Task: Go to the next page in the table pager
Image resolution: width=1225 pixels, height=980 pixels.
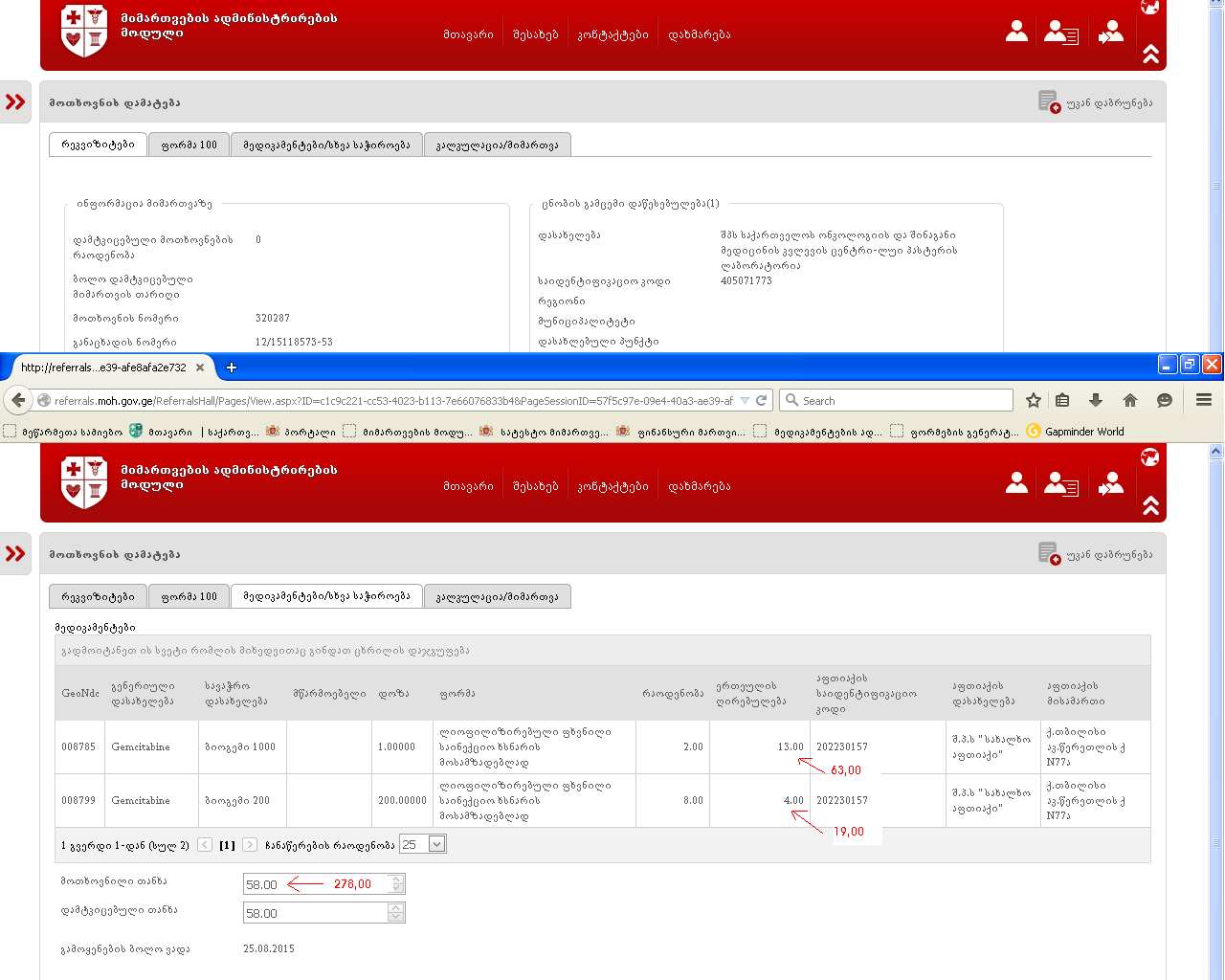Action: tap(250, 844)
